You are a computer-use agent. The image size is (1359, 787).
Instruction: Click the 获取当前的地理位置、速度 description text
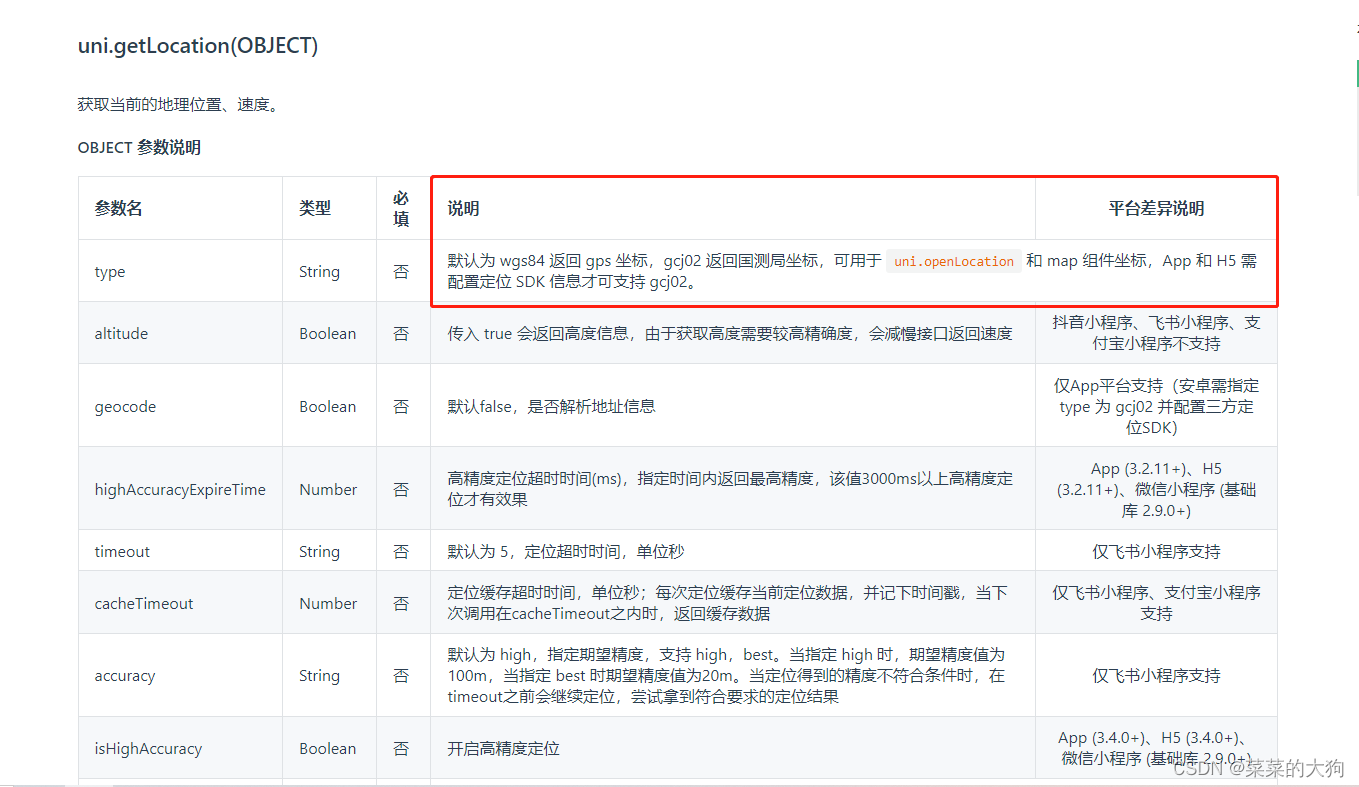pyautogui.click(x=178, y=104)
